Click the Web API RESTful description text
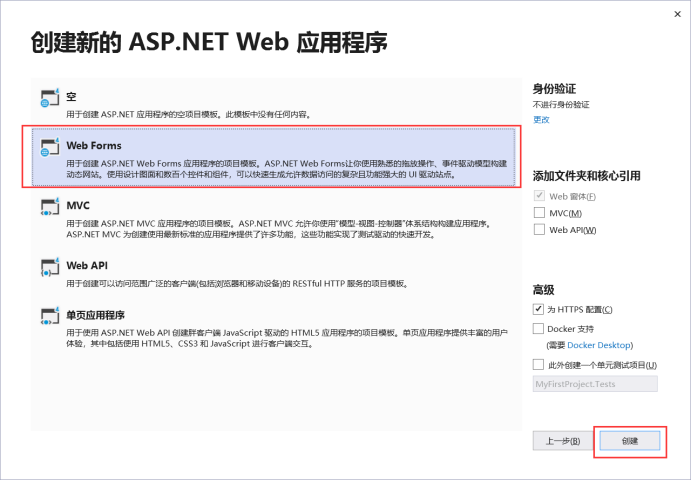 point(237,284)
